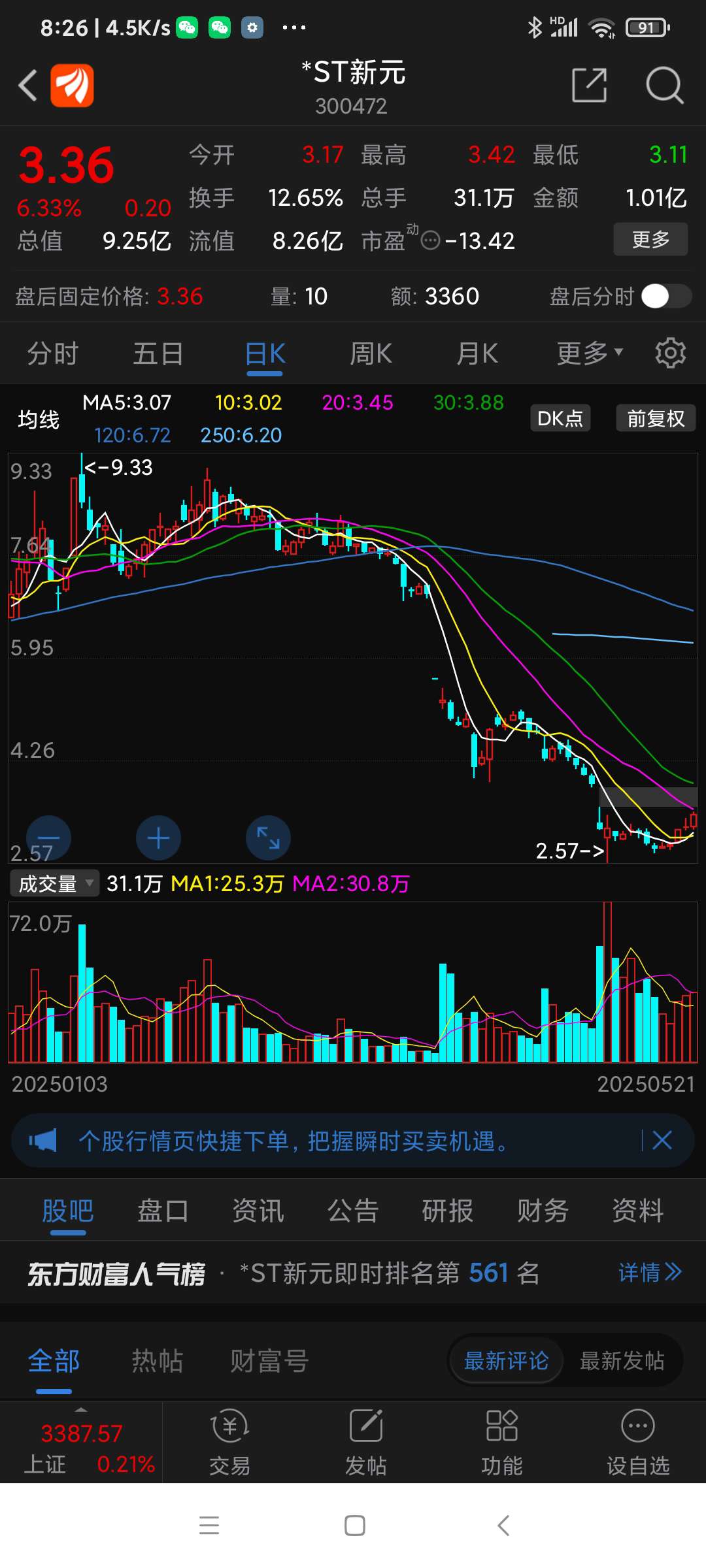
Task: Select the 日K chart tab
Action: coord(265,353)
